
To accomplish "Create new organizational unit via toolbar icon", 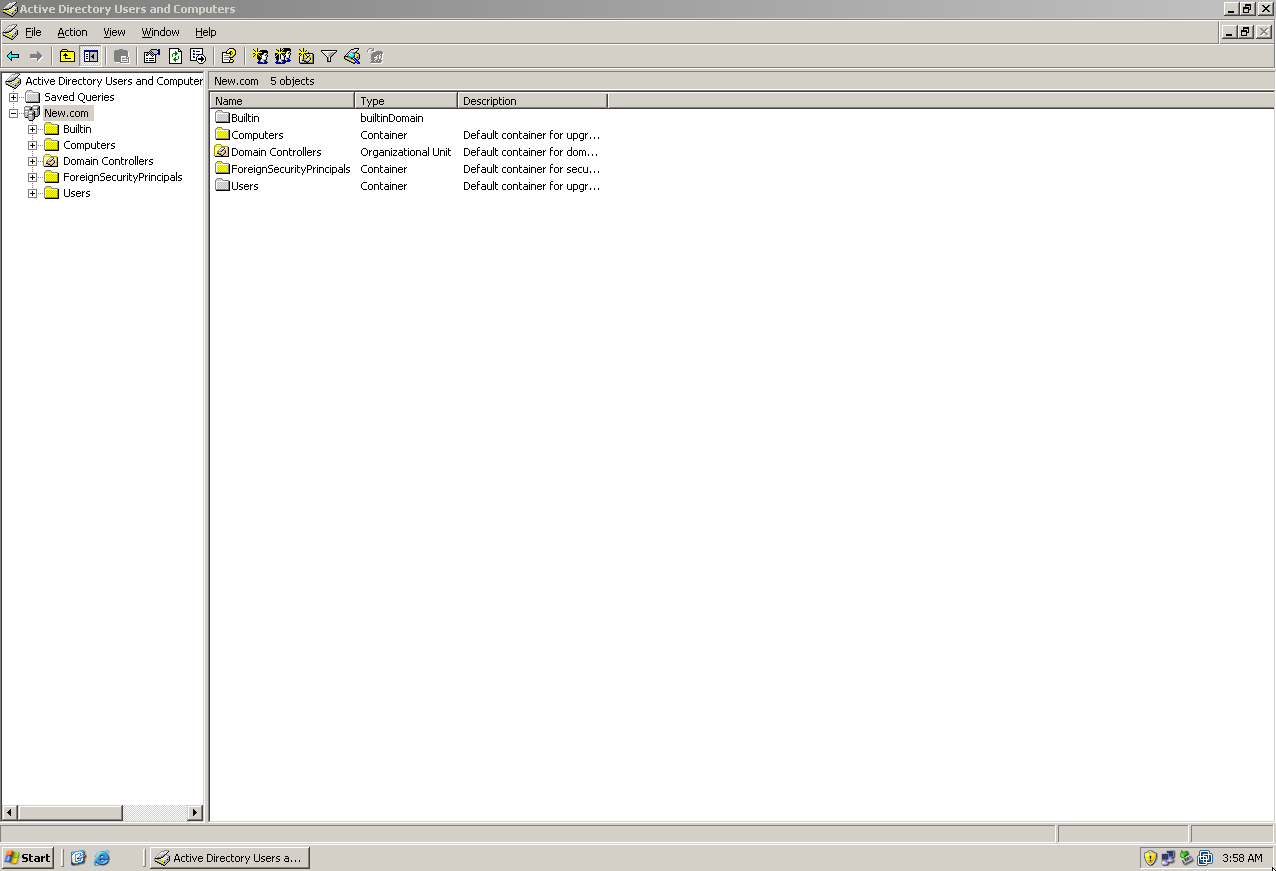I will point(306,56).
